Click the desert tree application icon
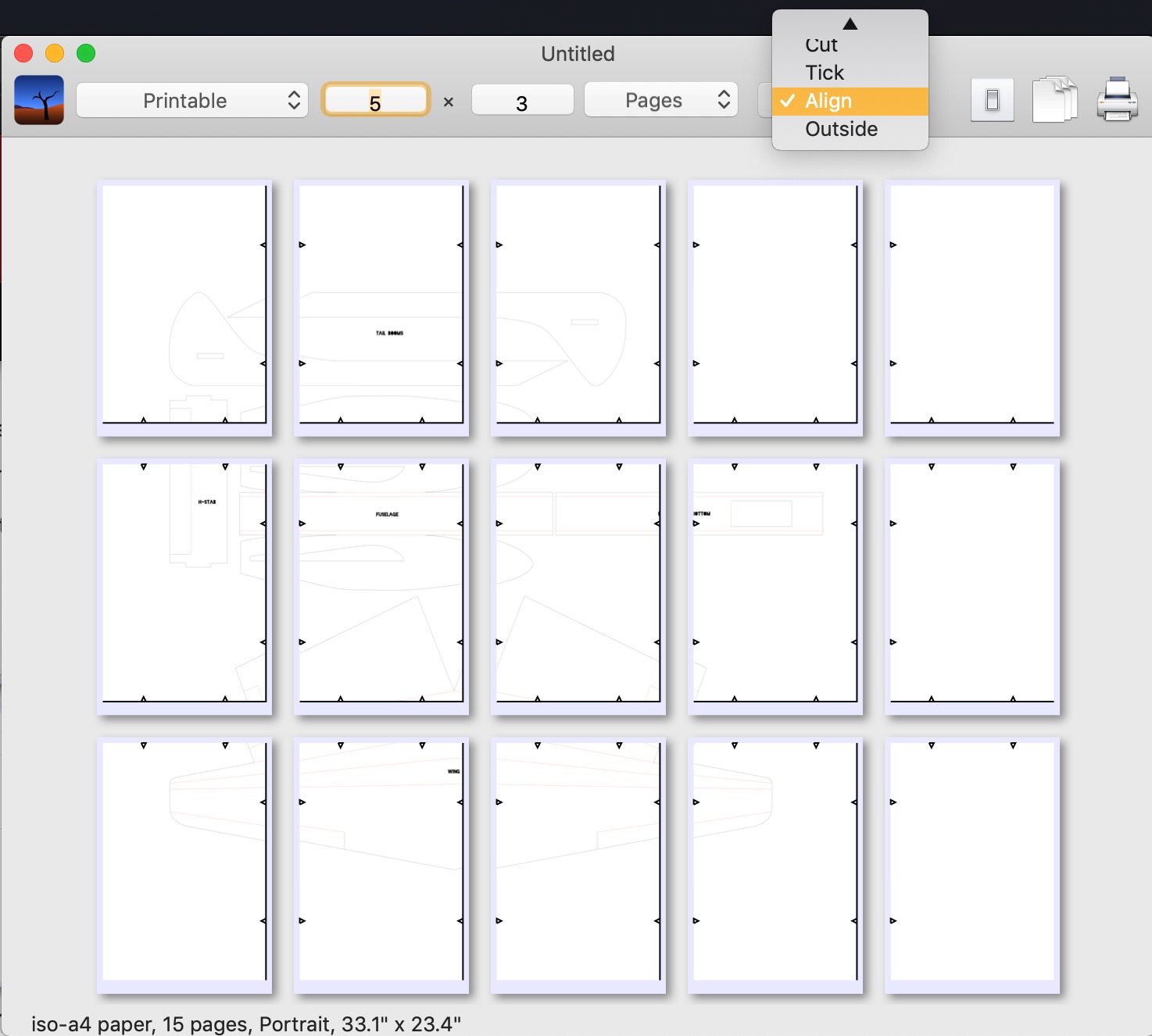1152x1036 pixels. point(38,100)
